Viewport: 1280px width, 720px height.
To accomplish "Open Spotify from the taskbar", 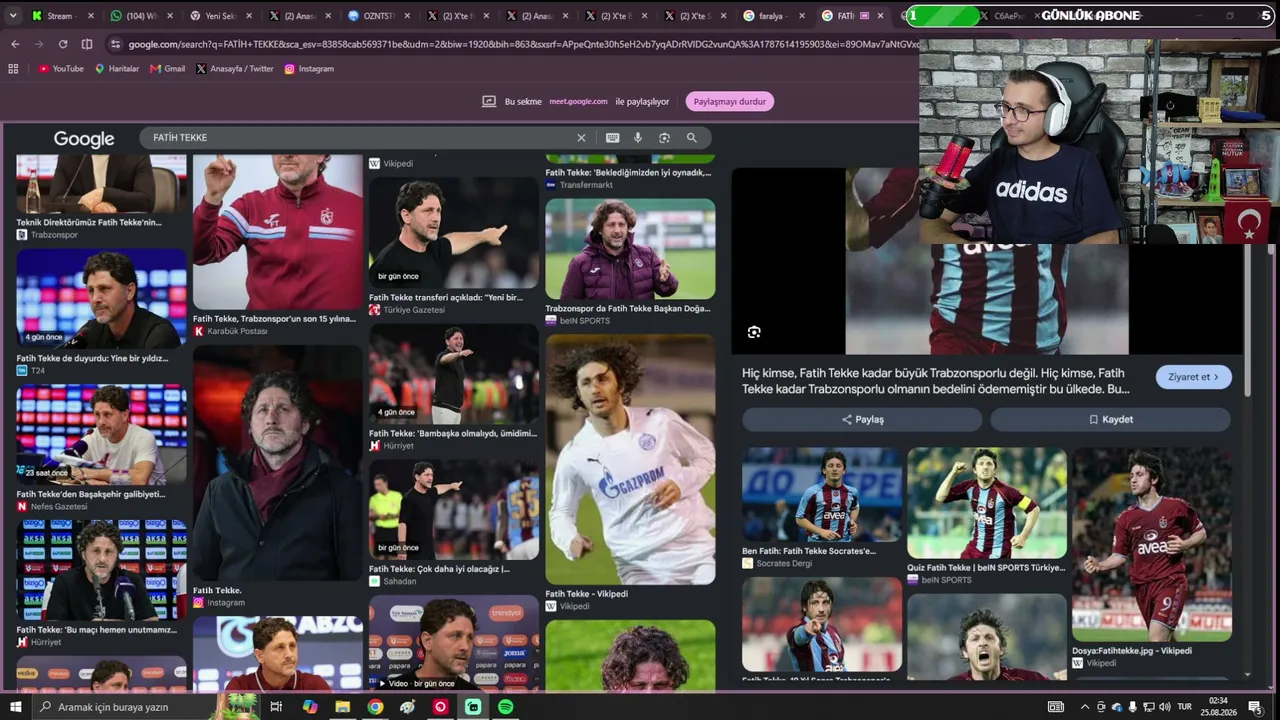I will [x=506, y=707].
